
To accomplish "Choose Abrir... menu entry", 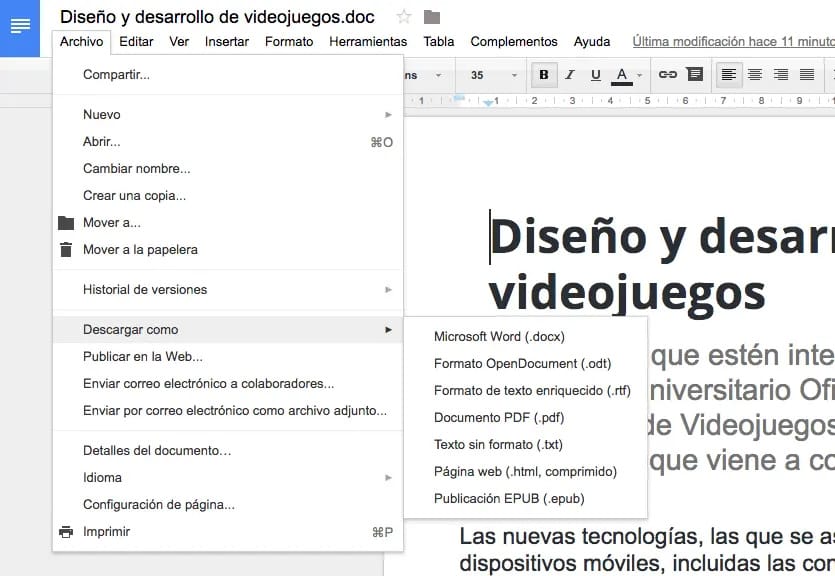I will pos(228,142).
